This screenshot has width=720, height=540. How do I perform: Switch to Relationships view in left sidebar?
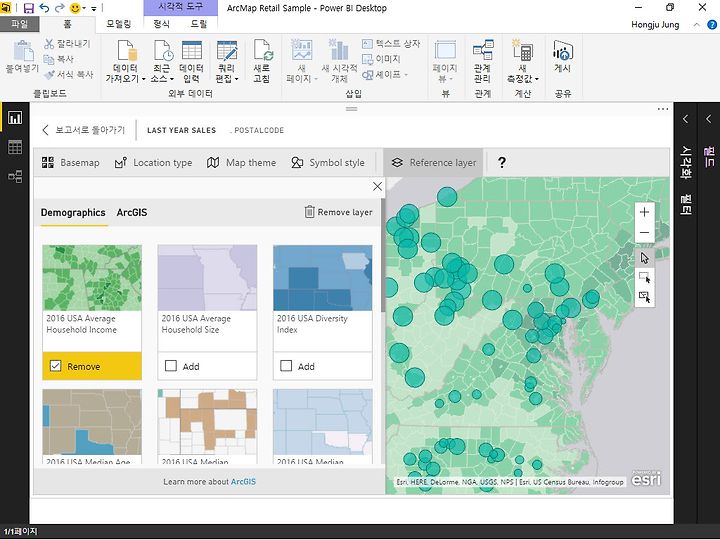tap(15, 176)
